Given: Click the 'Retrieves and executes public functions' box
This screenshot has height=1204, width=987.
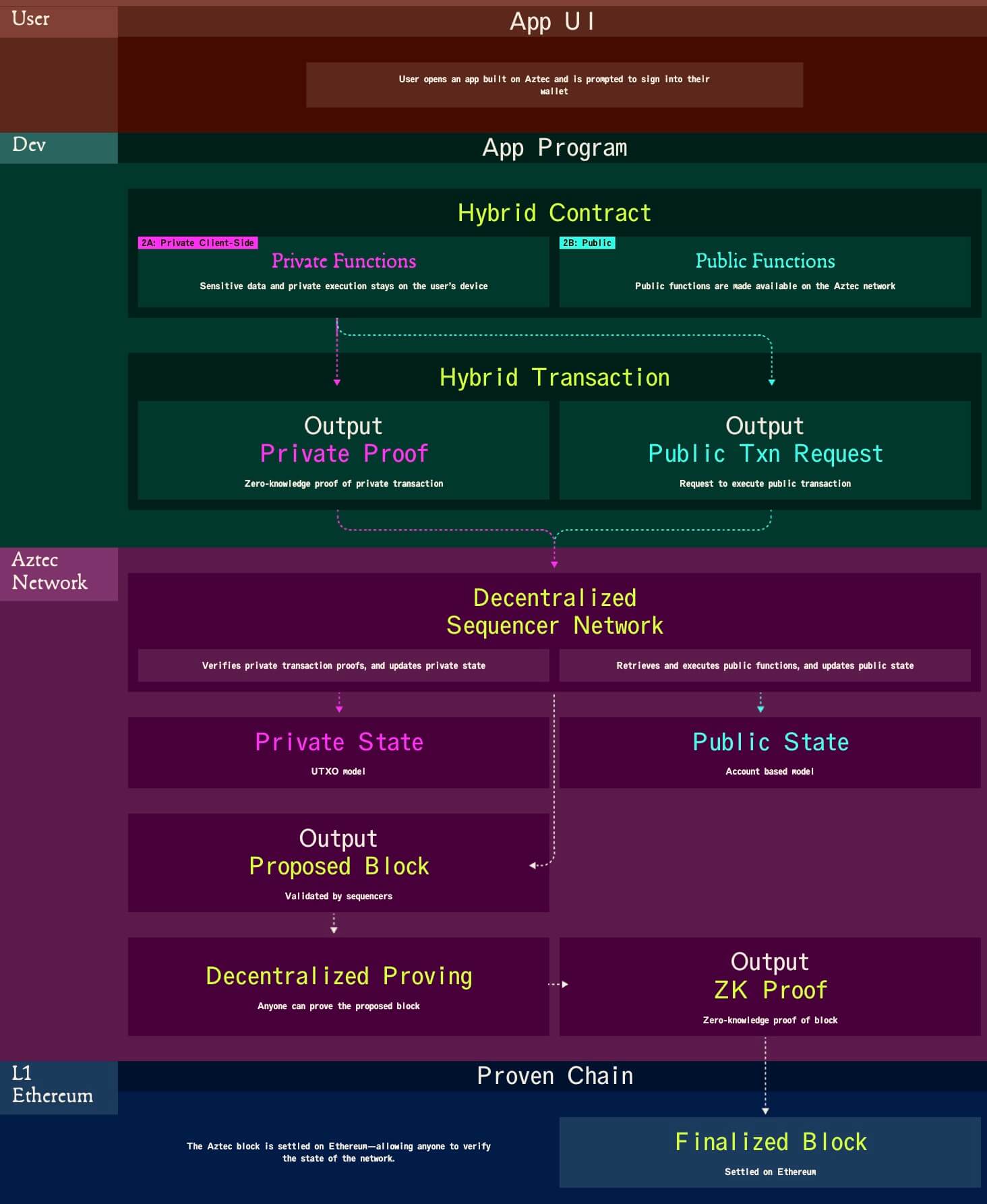Looking at the screenshot, I should pyautogui.click(x=765, y=665).
